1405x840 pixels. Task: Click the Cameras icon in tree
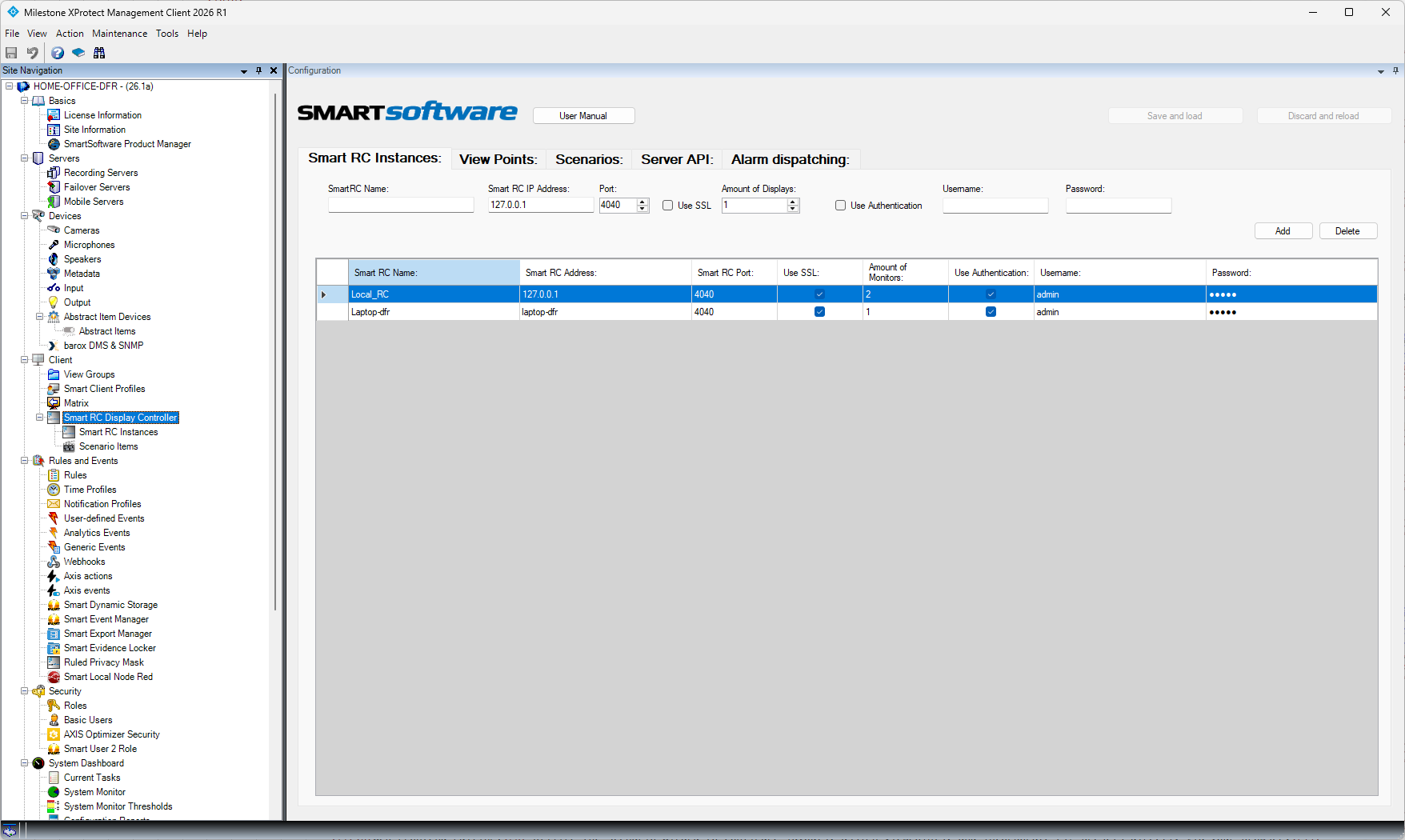[x=54, y=230]
